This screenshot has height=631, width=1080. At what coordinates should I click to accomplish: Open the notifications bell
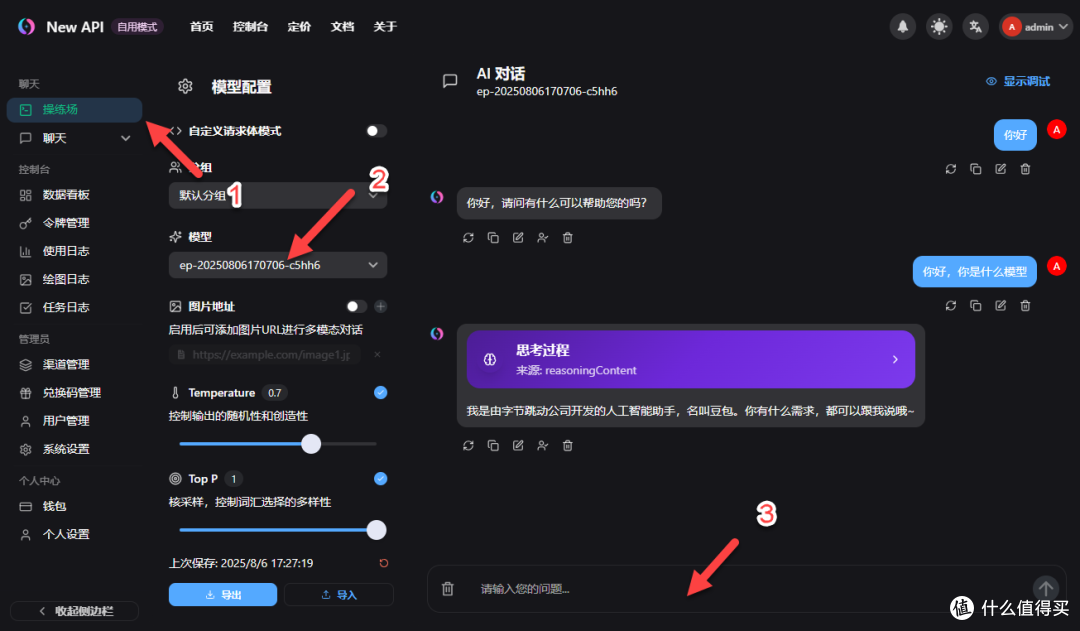coord(902,27)
